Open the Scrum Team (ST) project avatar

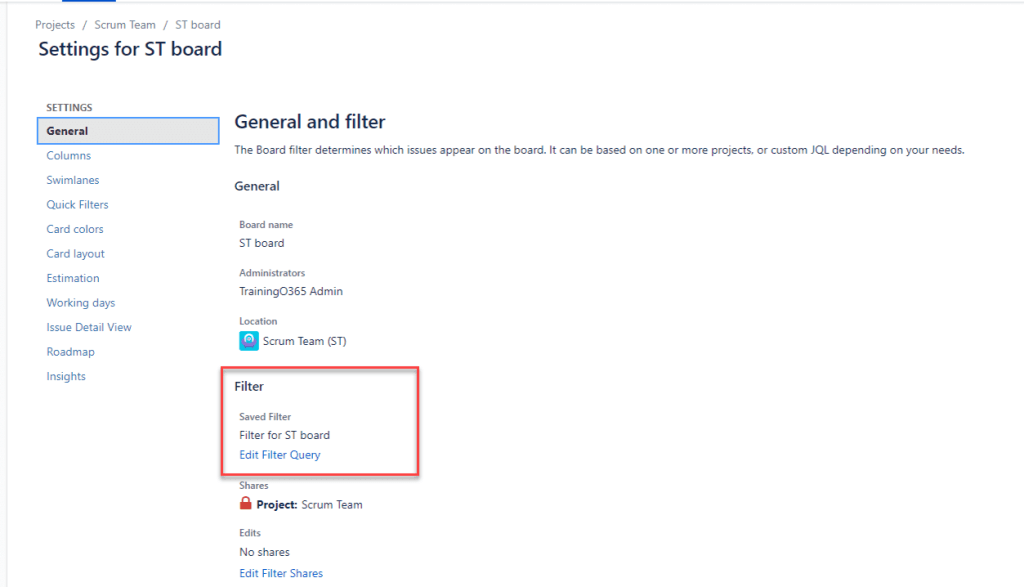249,340
